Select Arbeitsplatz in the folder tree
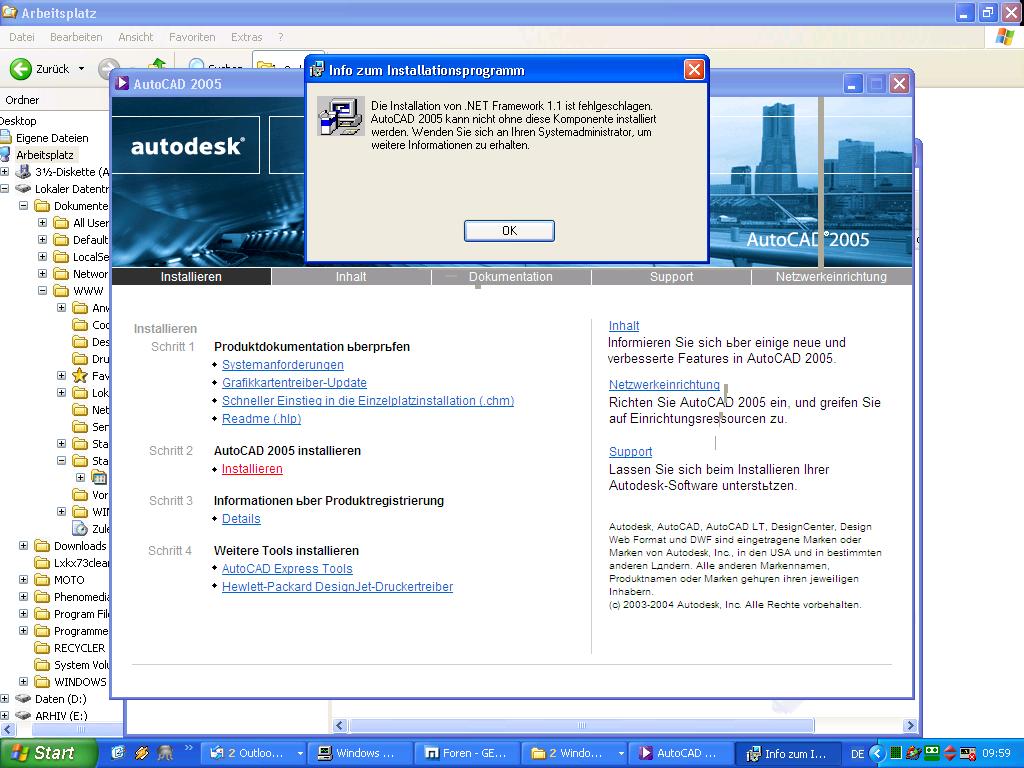The width and height of the screenshot is (1024, 768). pos(44,155)
